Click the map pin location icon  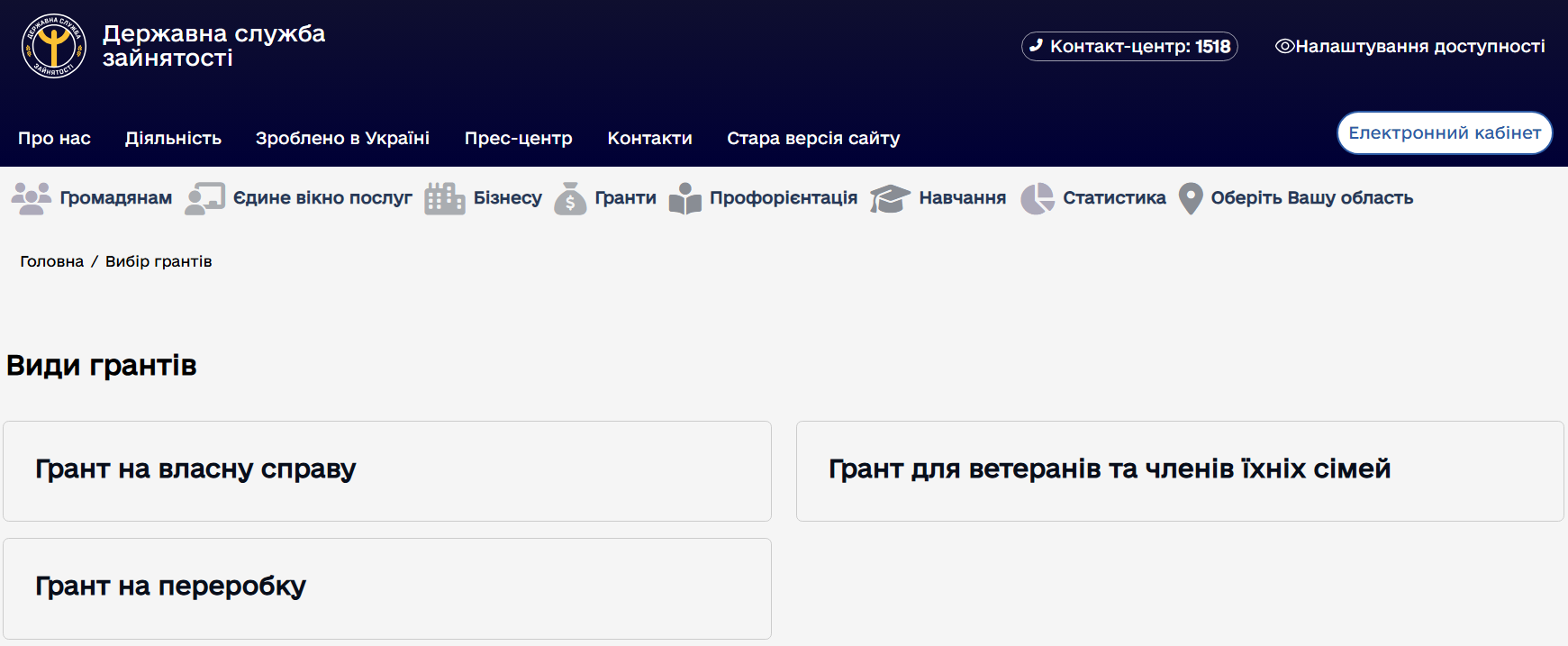click(1191, 198)
